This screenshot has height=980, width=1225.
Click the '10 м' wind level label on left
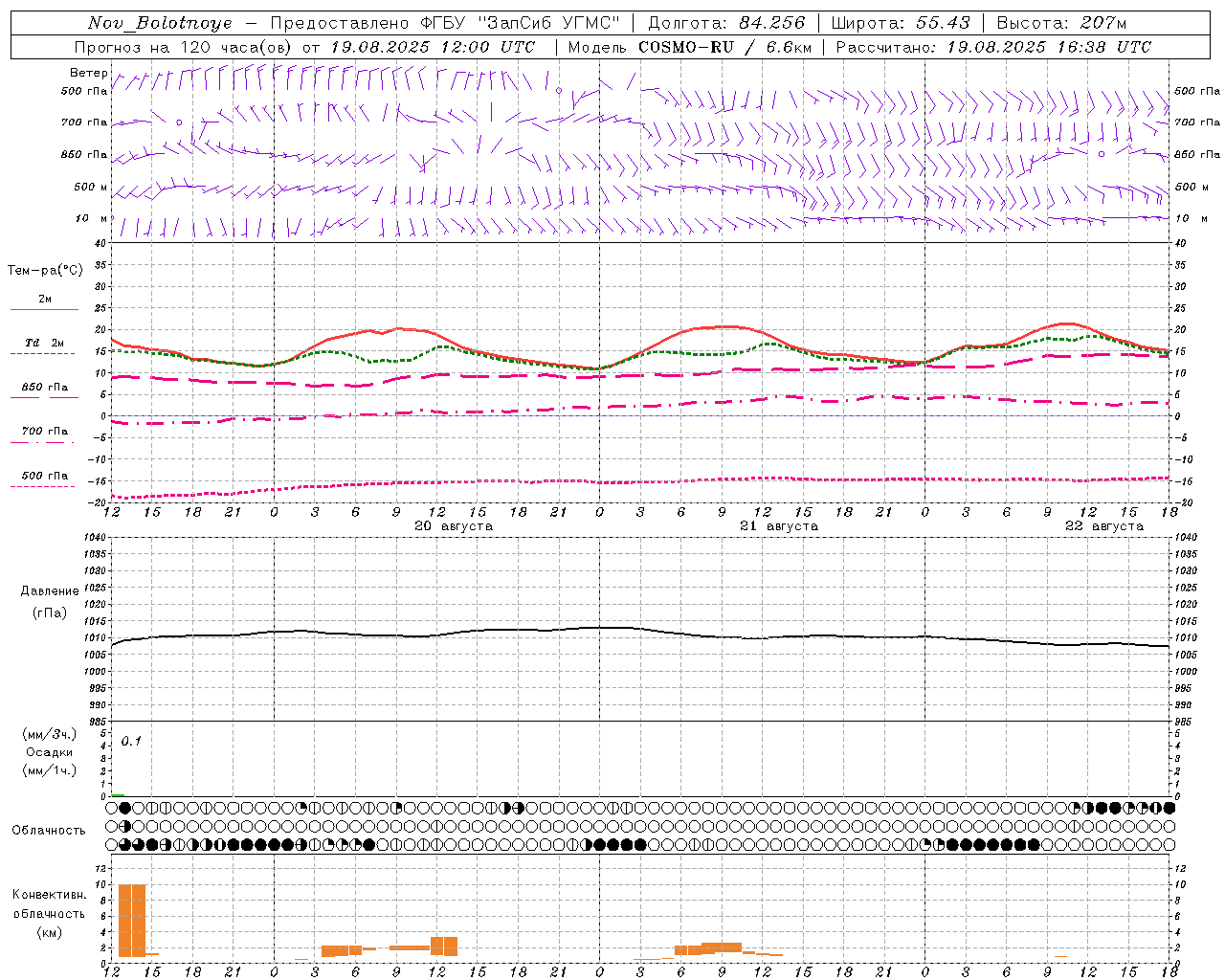point(91,218)
